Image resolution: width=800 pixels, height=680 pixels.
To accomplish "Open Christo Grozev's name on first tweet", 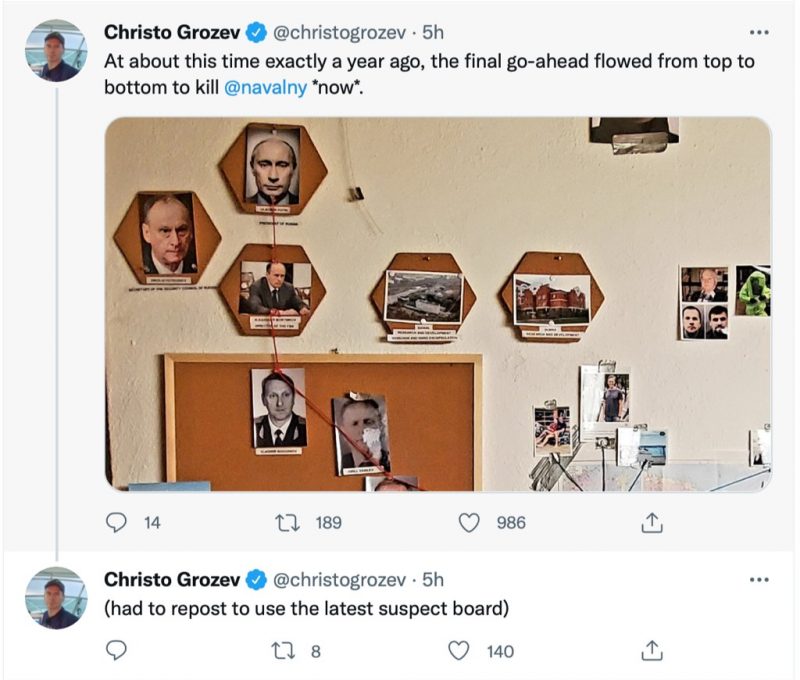I will tap(172, 33).
